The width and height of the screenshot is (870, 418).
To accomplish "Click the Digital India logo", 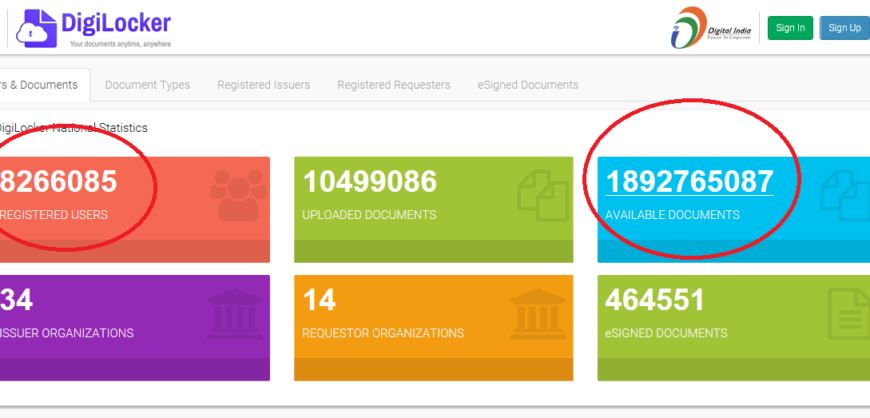I will pos(711,28).
